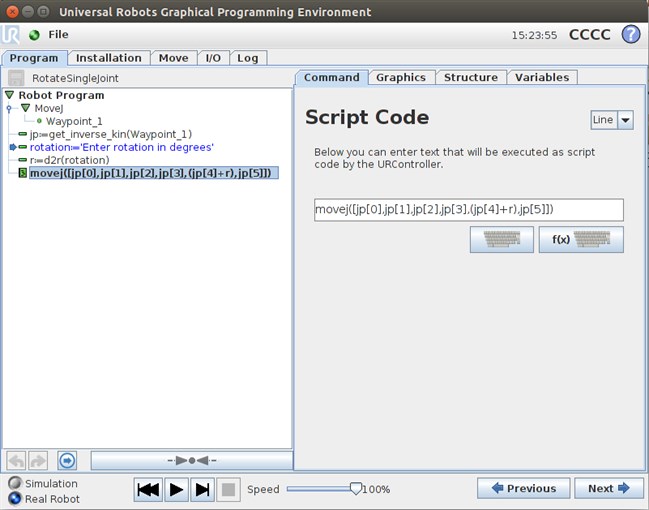Click script icon beside movej line

click(23, 173)
